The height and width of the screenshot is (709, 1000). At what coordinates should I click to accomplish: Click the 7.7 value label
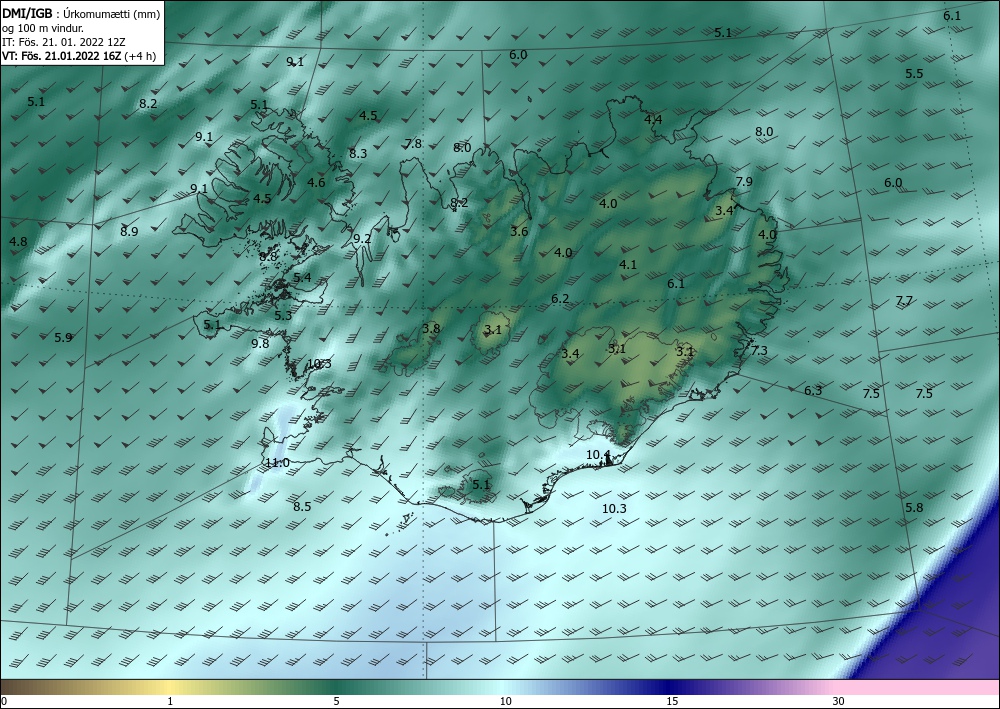pyautogui.click(x=904, y=301)
